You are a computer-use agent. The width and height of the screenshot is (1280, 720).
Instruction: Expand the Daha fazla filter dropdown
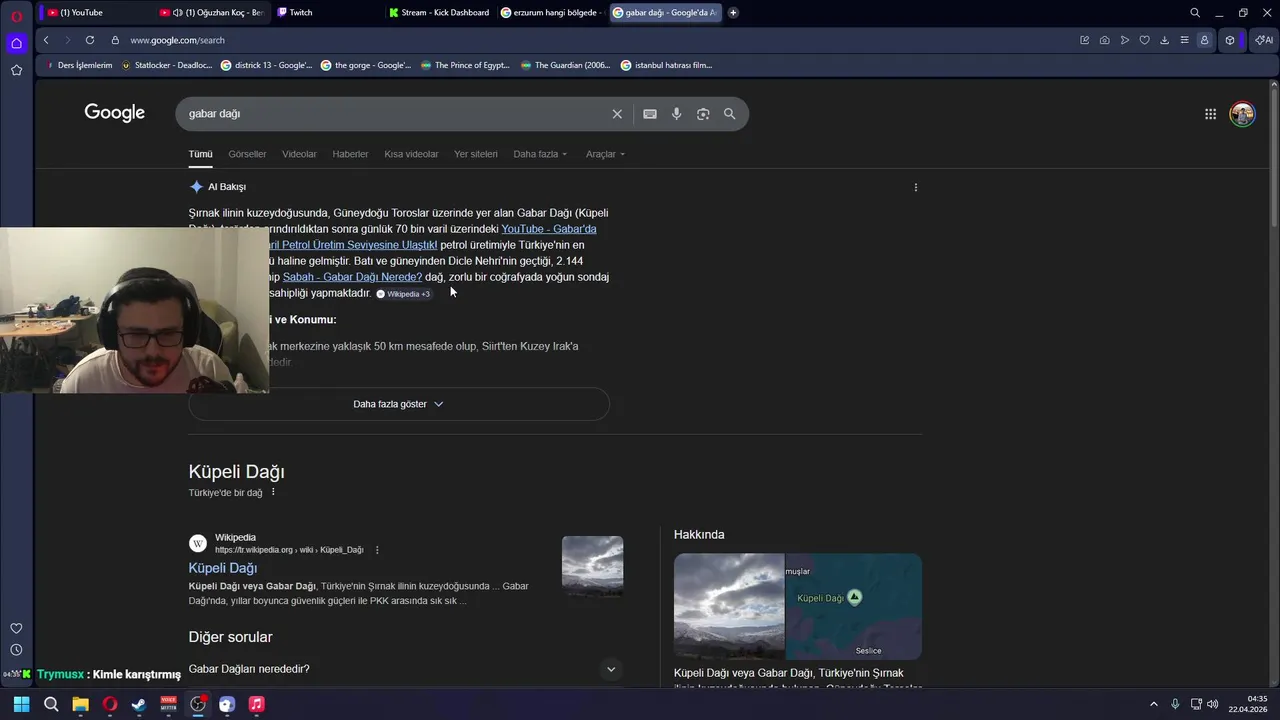click(x=540, y=154)
